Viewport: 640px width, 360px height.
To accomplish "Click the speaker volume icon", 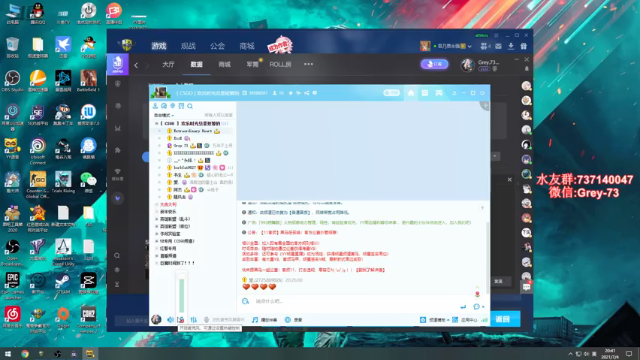I will click(x=170, y=320).
